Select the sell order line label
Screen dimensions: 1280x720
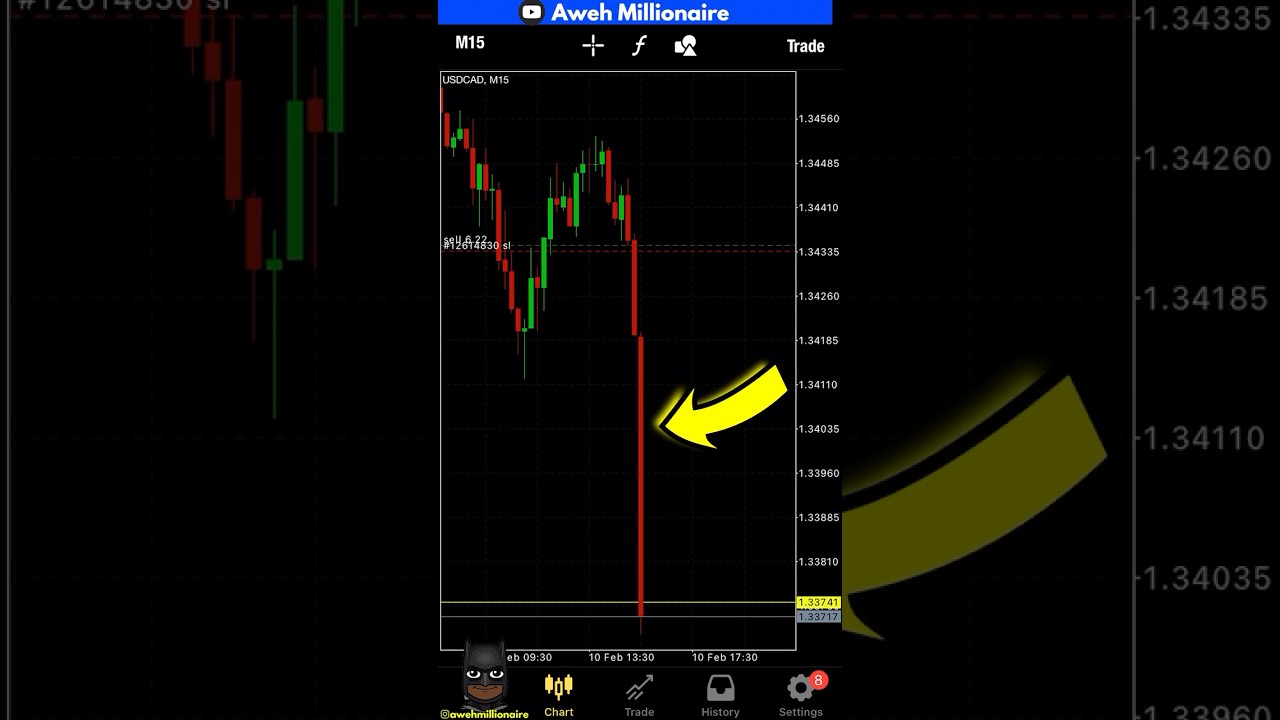[x=465, y=240]
